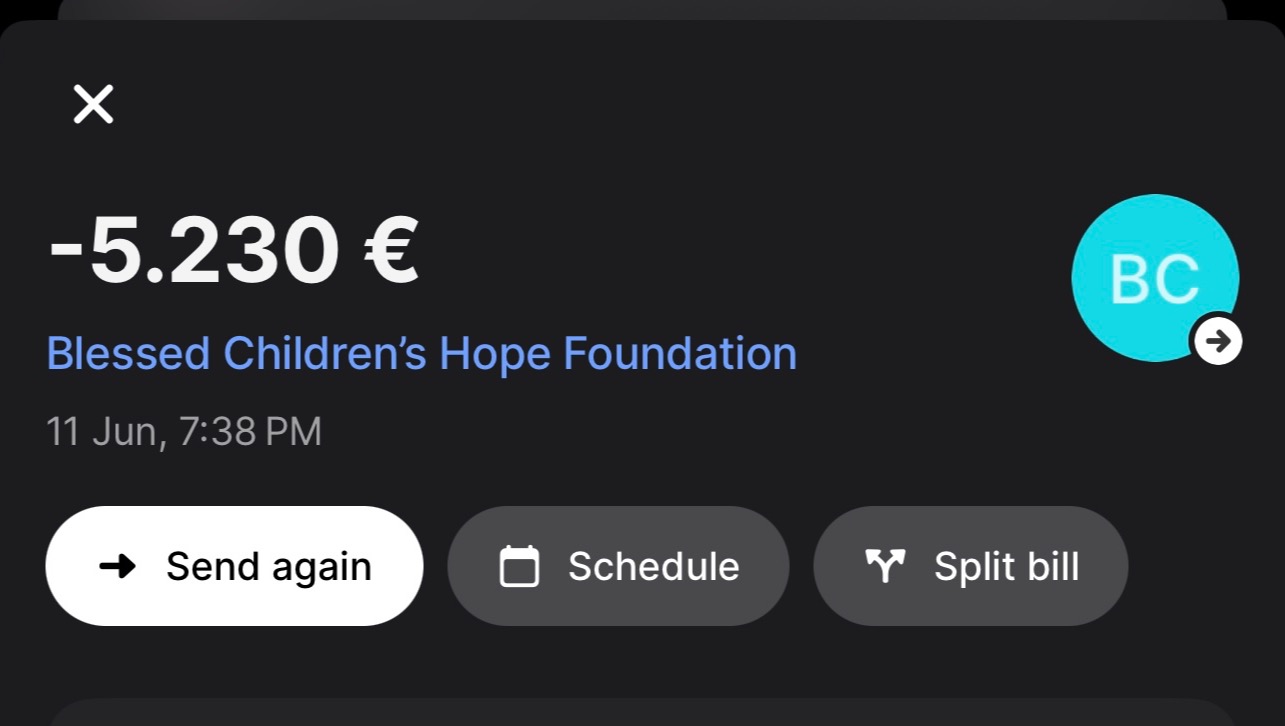Tap the 'Schedule' text label
This screenshot has height=726, width=1285.
[654, 566]
